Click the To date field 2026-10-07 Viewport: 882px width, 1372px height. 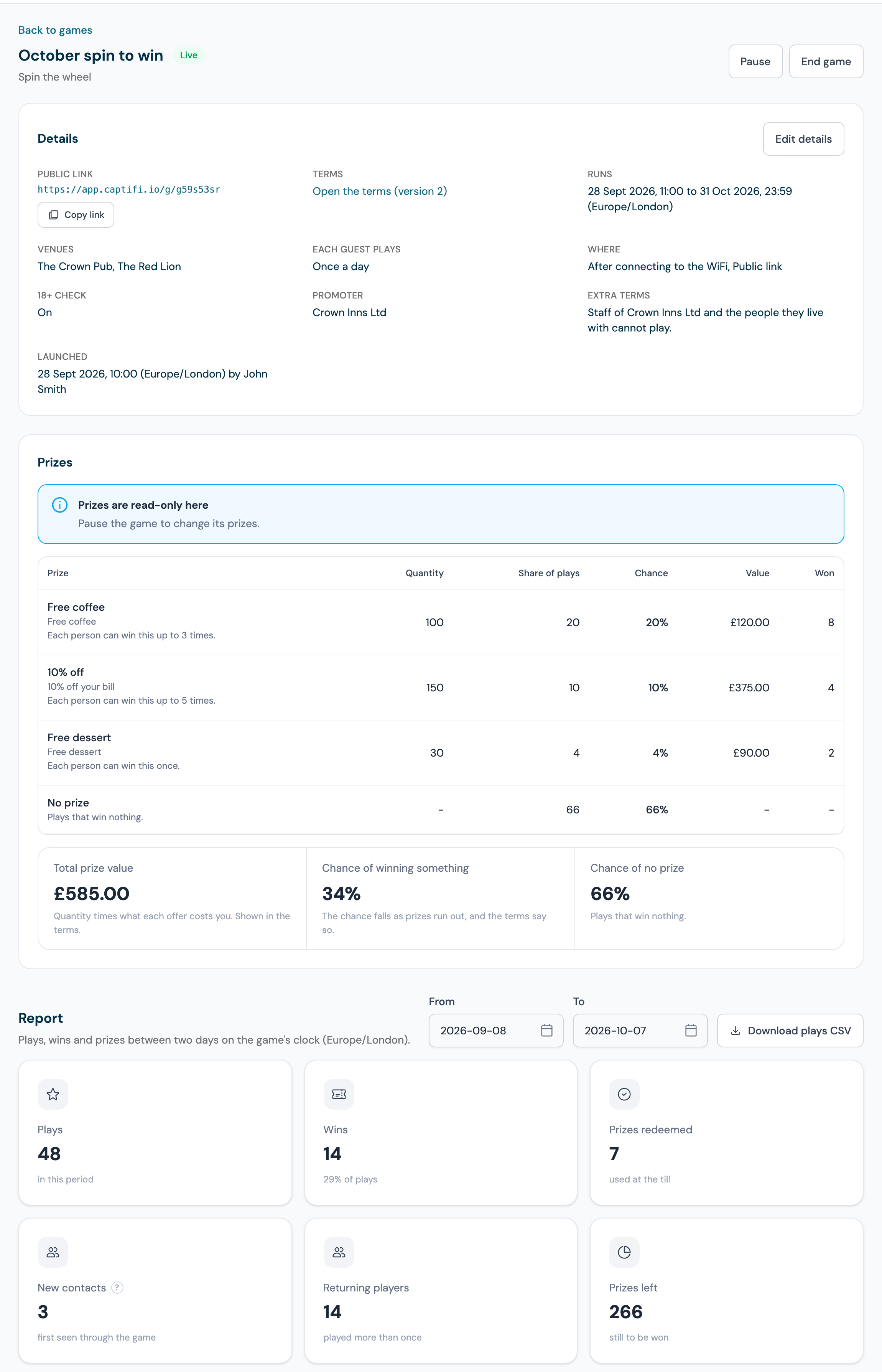click(x=640, y=1031)
